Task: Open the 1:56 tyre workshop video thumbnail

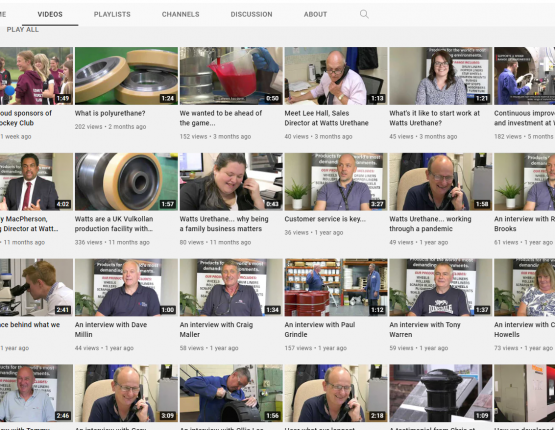Action: coord(231,393)
